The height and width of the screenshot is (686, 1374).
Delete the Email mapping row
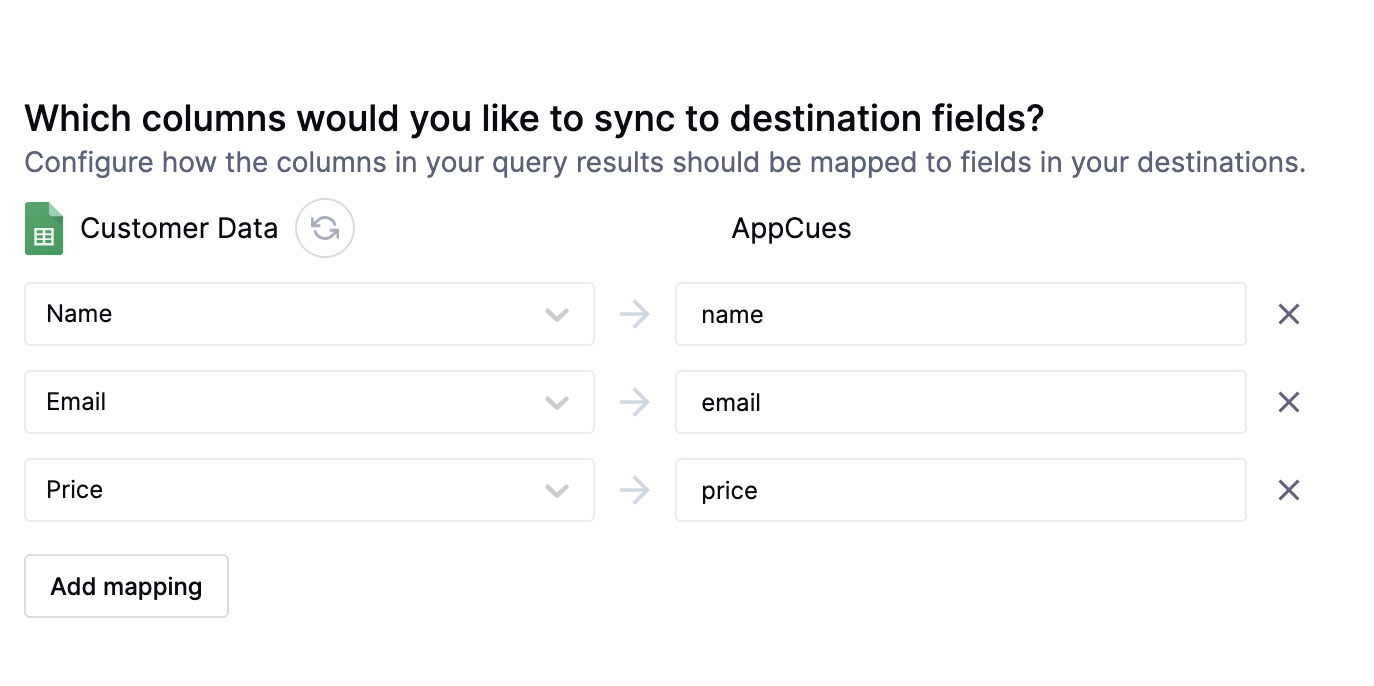tap(1289, 403)
